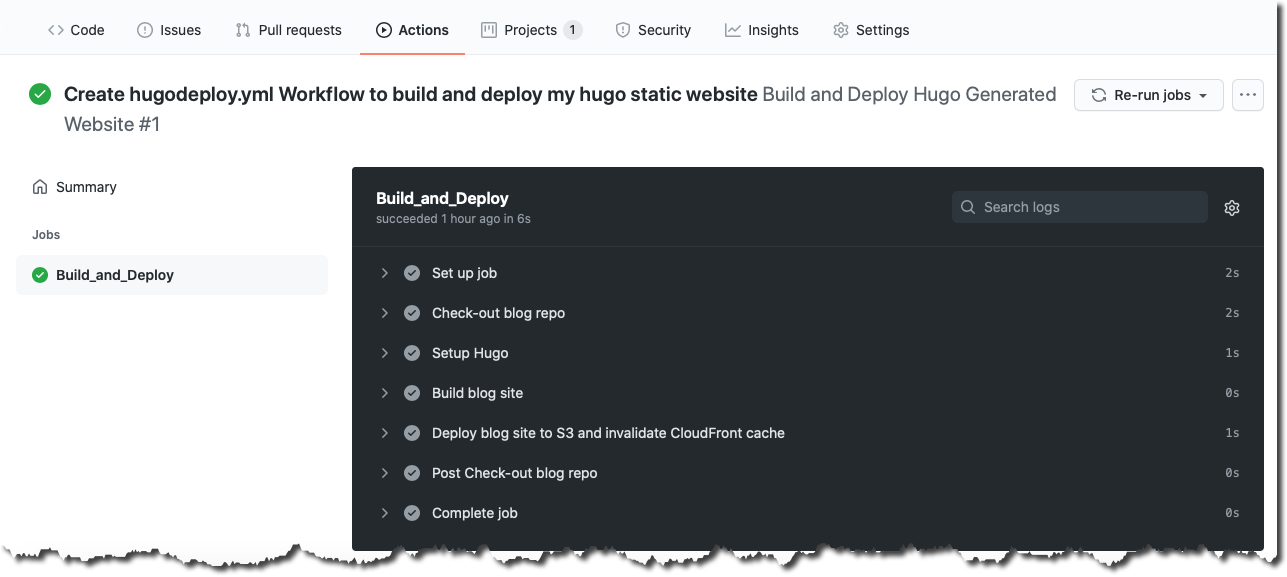
Task: Open the Code tab
Action: pos(76,30)
